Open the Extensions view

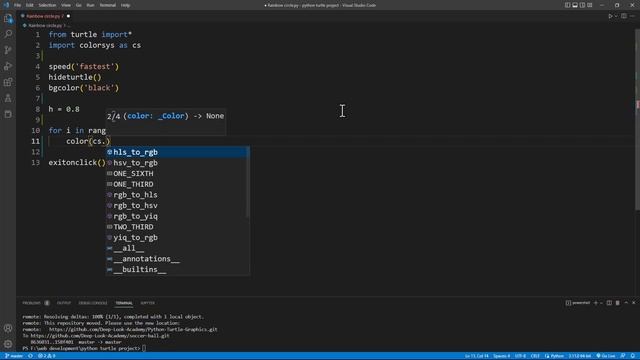pos(8,82)
